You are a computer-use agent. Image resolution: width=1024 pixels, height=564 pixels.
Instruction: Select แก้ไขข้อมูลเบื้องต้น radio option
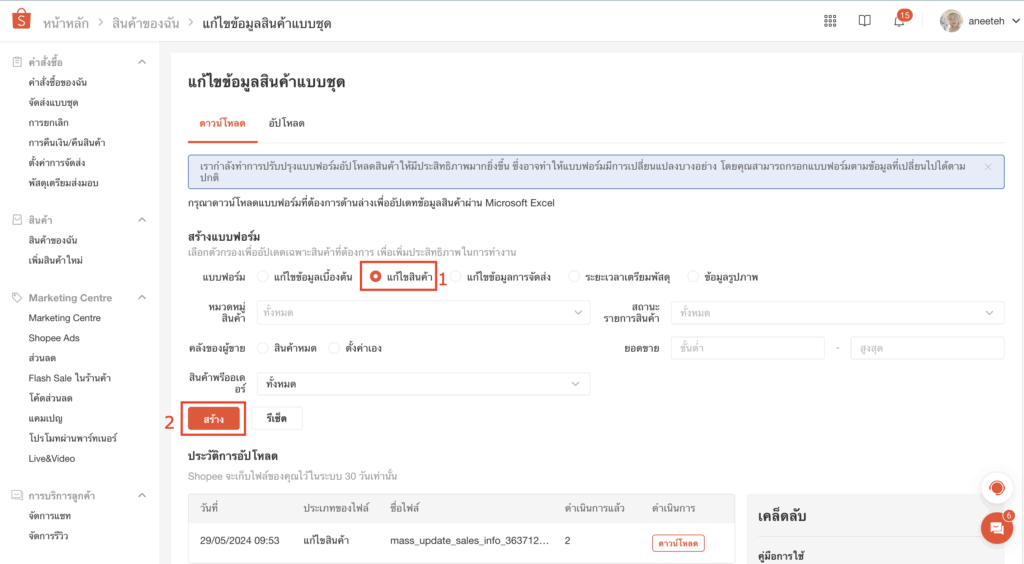tap(263, 277)
